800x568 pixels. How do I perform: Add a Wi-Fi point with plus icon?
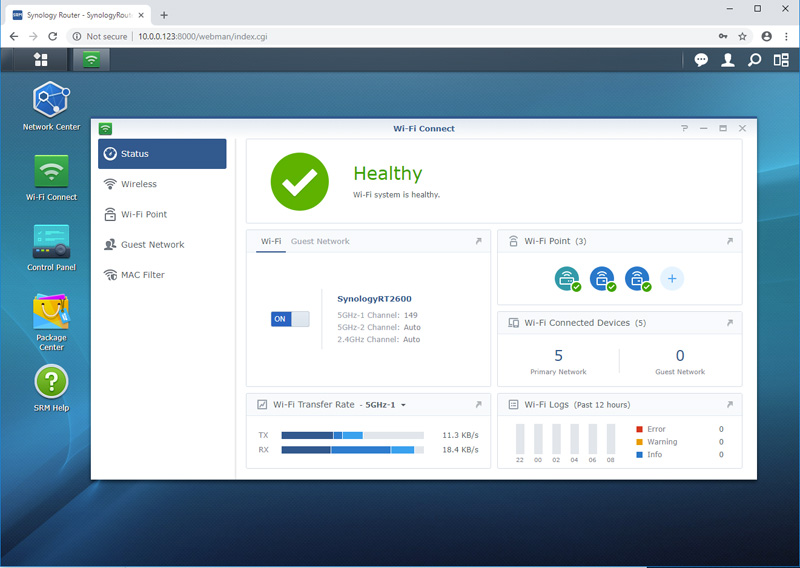pyautogui.click(x=672, y=279)
